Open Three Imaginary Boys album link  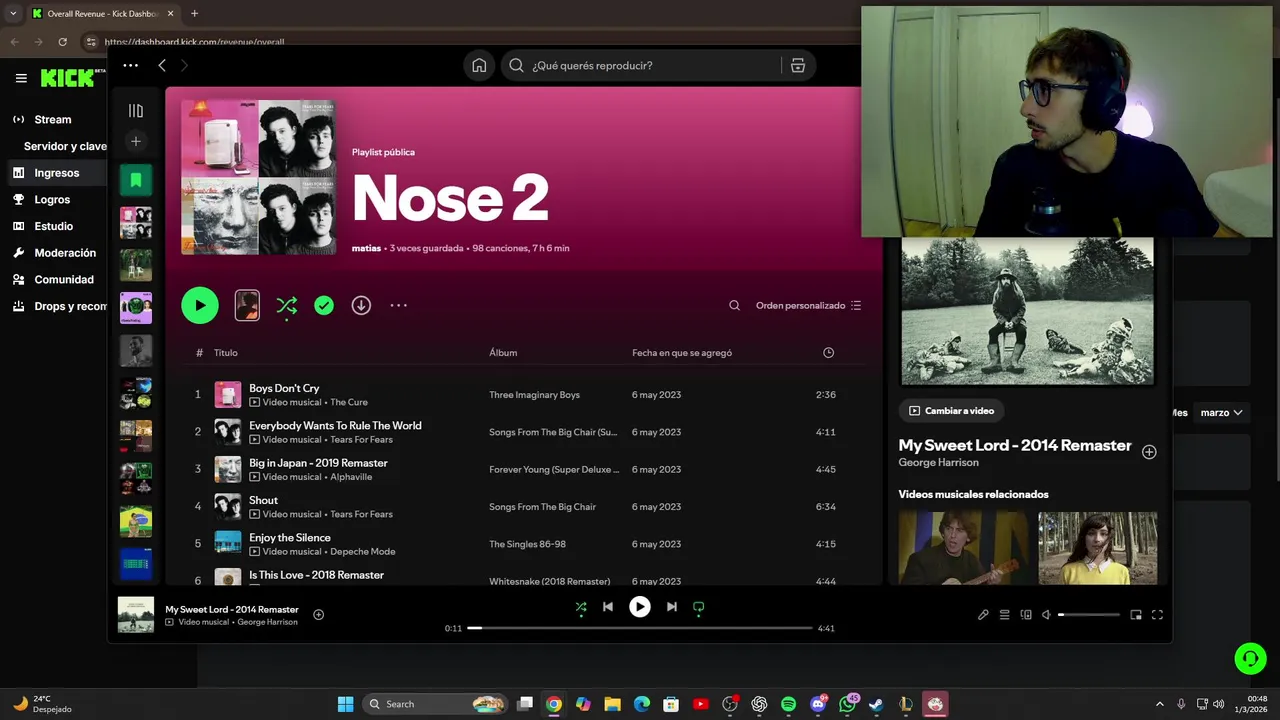pos(534,395)
